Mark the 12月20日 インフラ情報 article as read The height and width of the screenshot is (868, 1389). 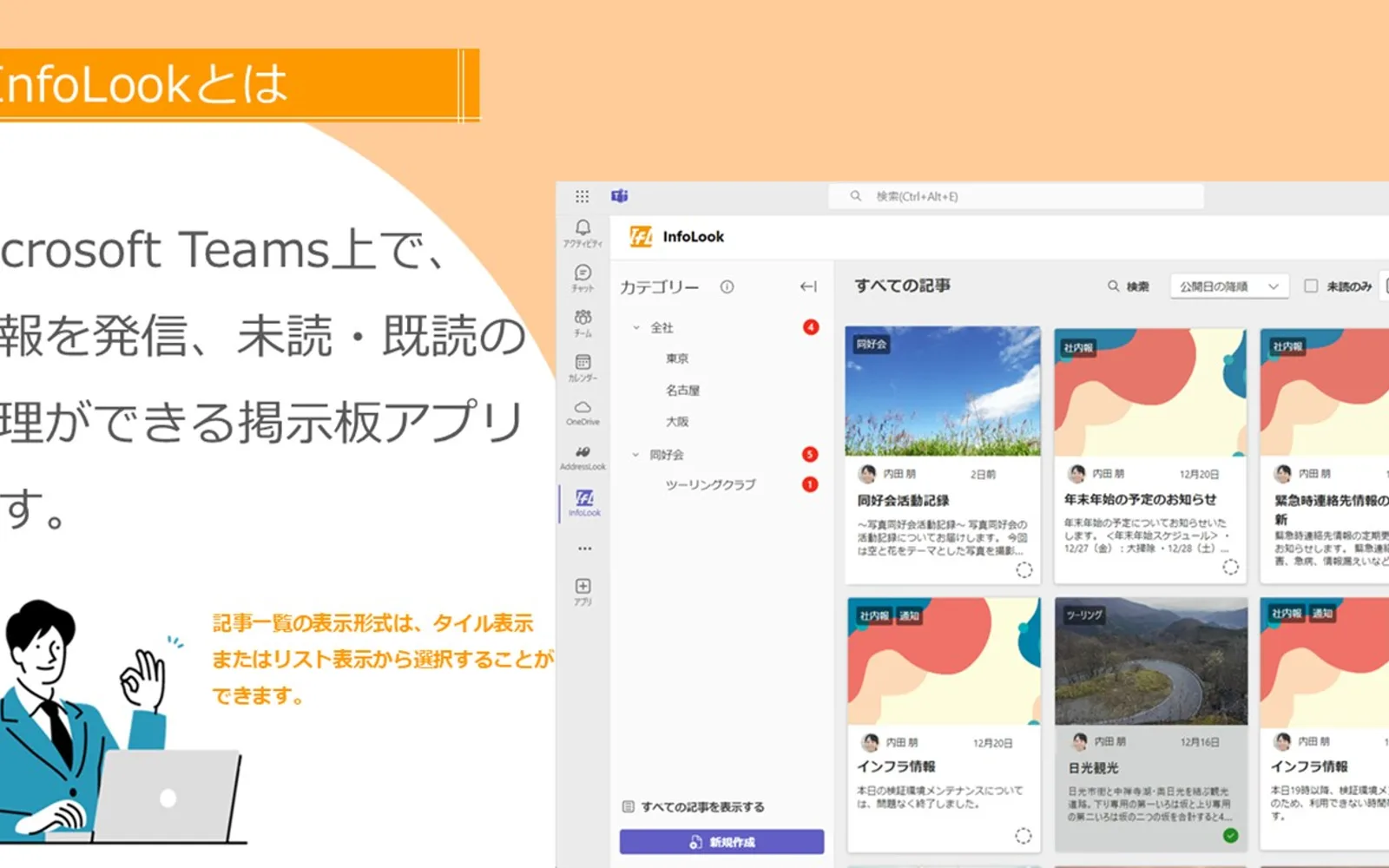[1024, 835]
